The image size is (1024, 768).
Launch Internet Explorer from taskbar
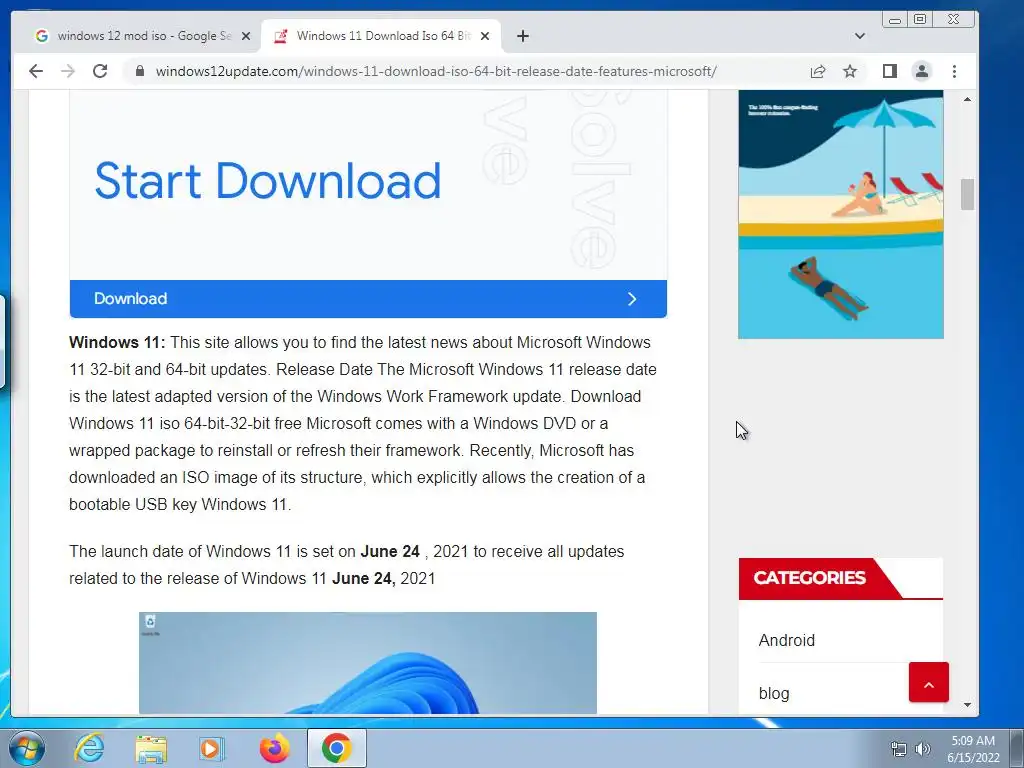click(89, 748)
